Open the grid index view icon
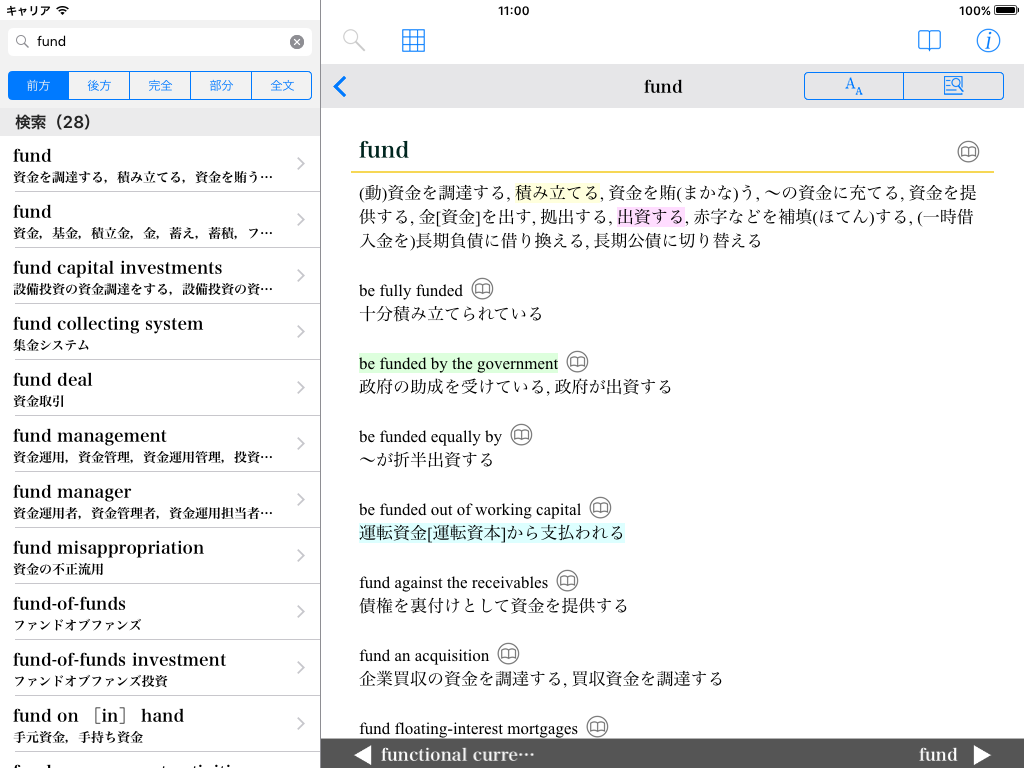Screen dimensions: 1024x768 [x=413, y=40]
